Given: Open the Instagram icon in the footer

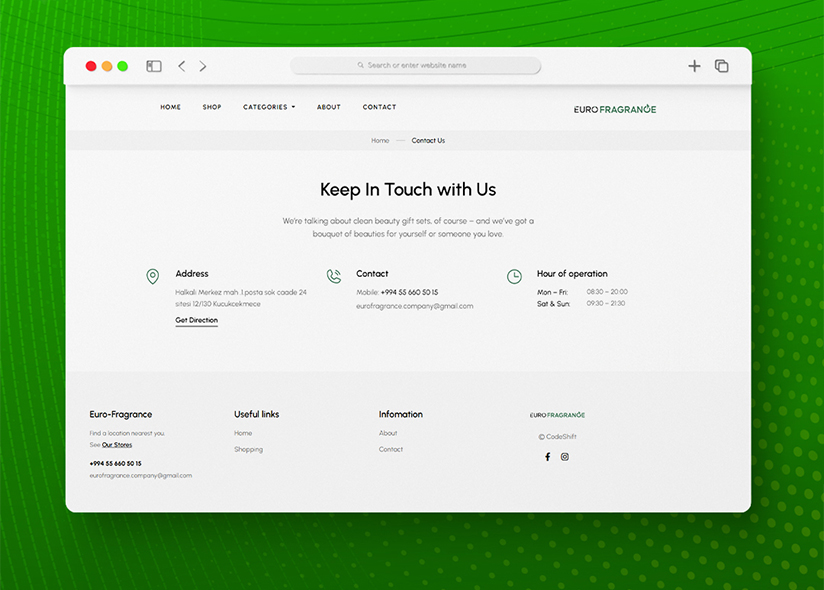Looking at the screenshot, I should (x=565, y=457).
